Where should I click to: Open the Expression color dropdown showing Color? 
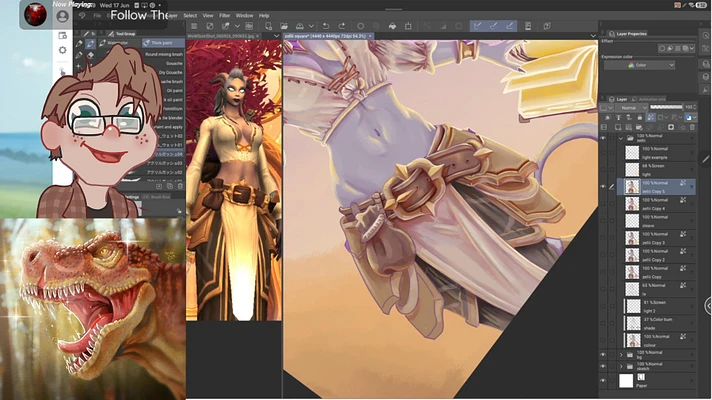[x=639, y=65]
